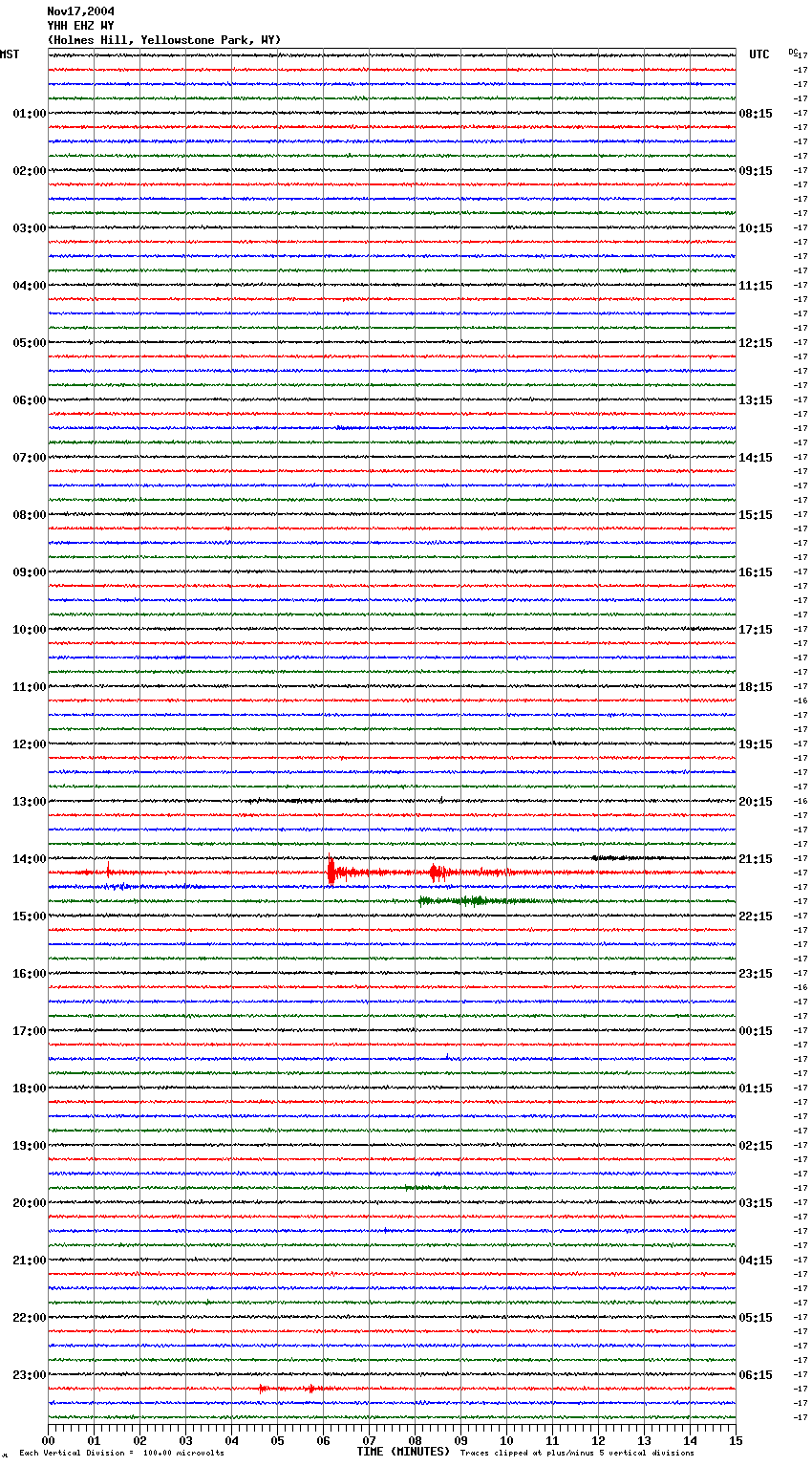The width and height of the screenshot is (812, 1466).
Task: Select the 10:00 MST row label
Action: pos(29,630)
